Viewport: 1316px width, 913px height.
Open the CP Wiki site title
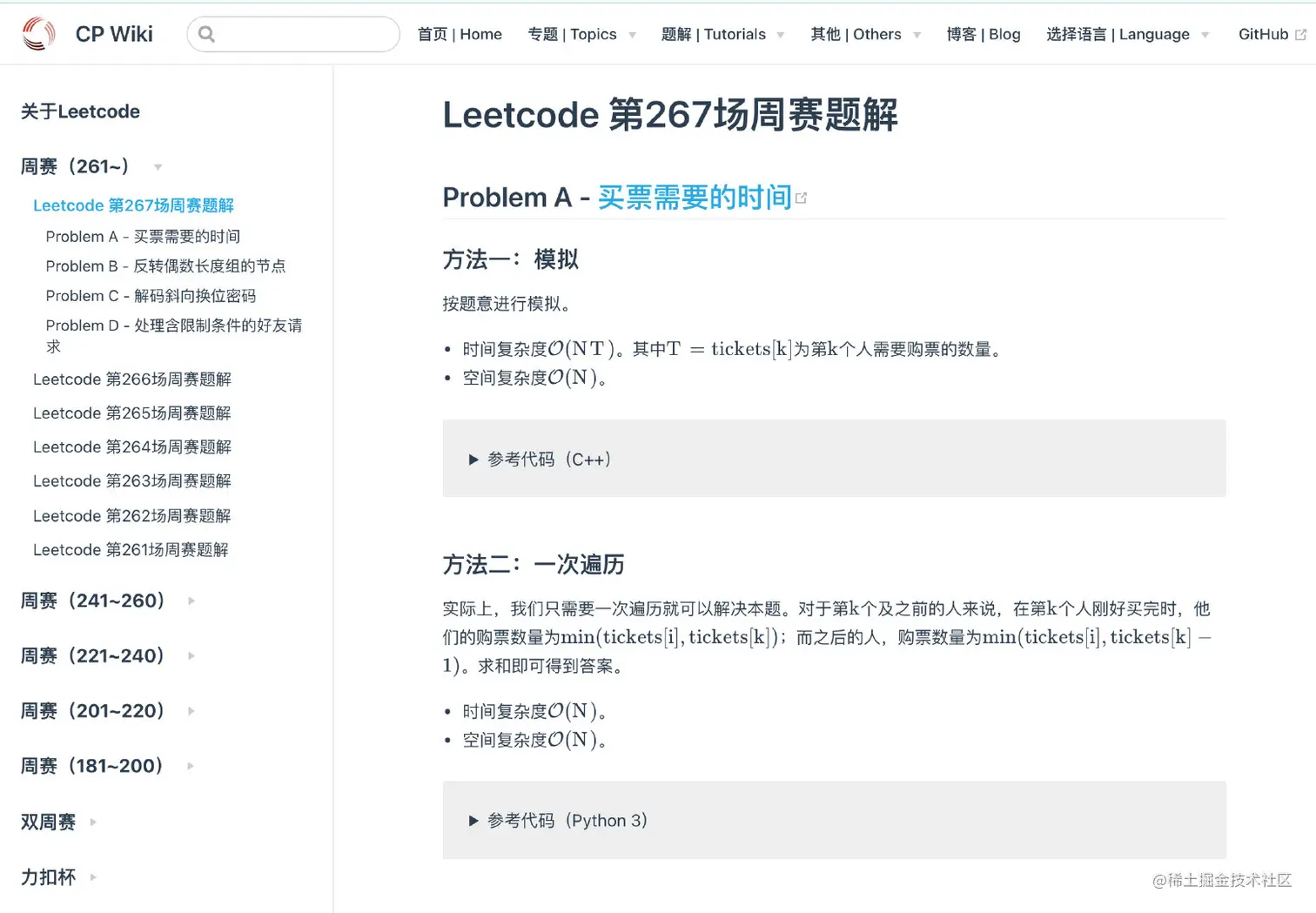point(114,34)
